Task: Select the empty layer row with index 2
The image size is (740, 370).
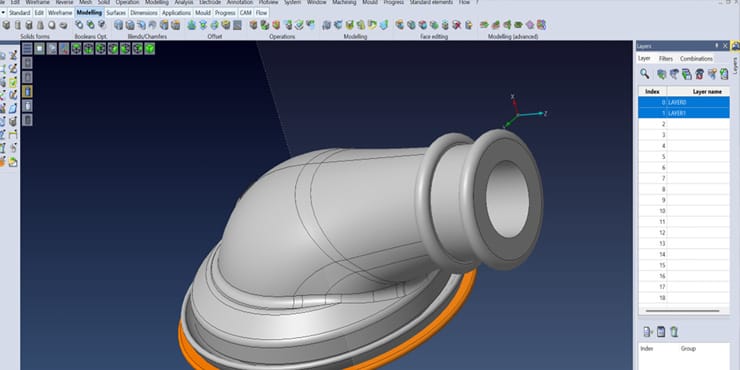Action: (x=684, y=124)
